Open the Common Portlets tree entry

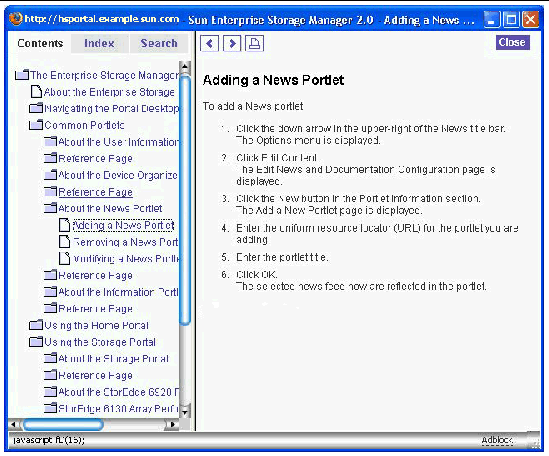pyautogui.click(x=84, y=125)
